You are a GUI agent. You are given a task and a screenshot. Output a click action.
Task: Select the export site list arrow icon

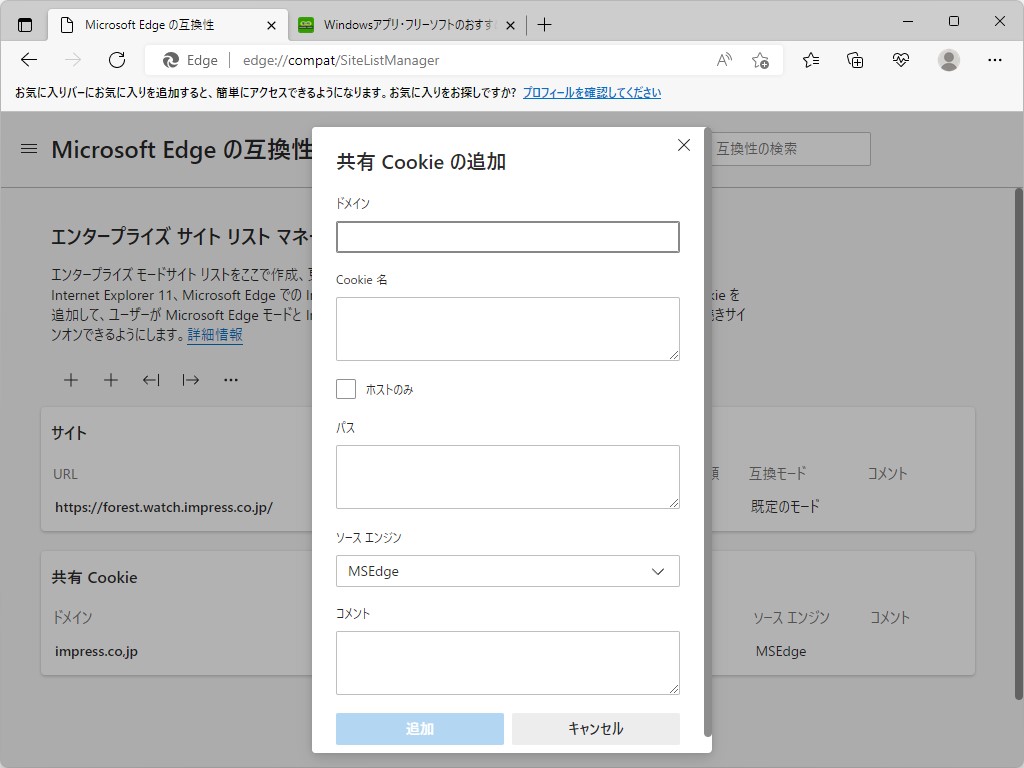click(191, 380)
